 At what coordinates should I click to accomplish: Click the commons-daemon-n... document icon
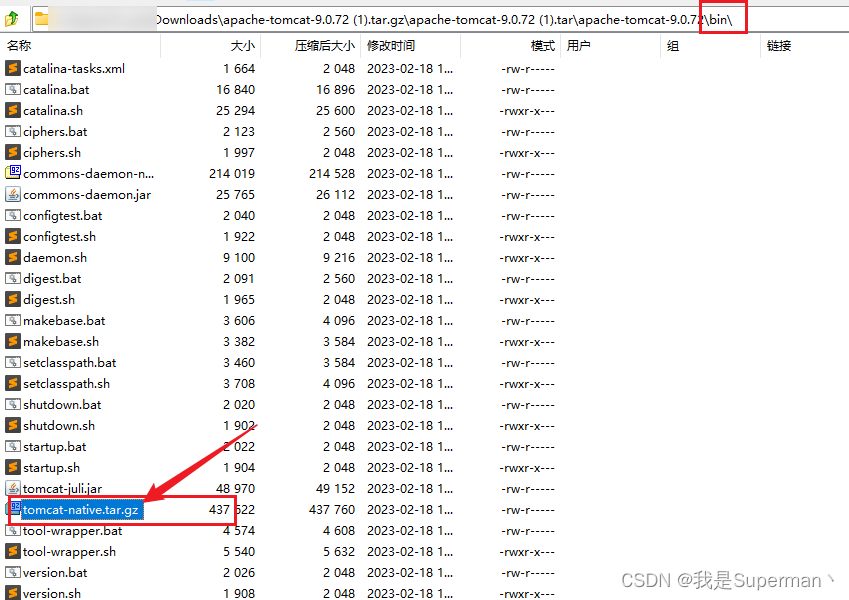pos(11,172)
